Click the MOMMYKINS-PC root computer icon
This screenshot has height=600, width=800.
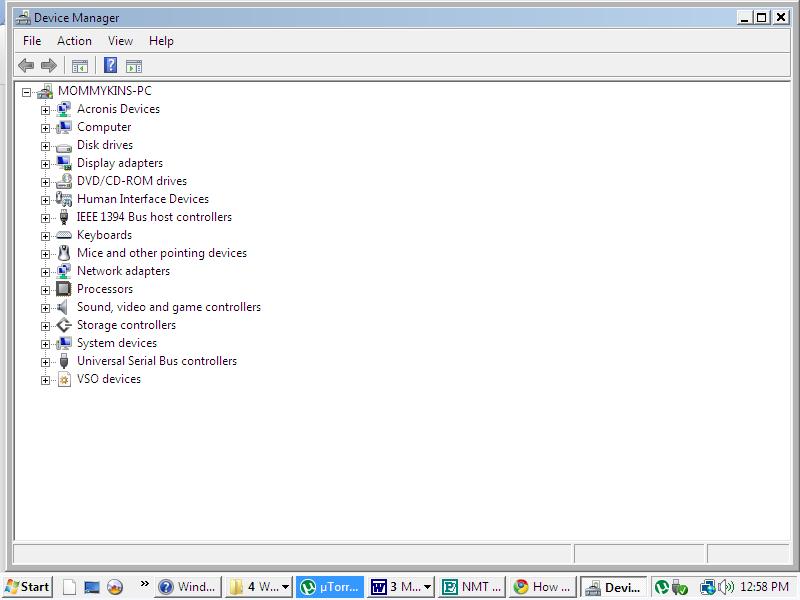pyautogui.click(x=45, y=91)
